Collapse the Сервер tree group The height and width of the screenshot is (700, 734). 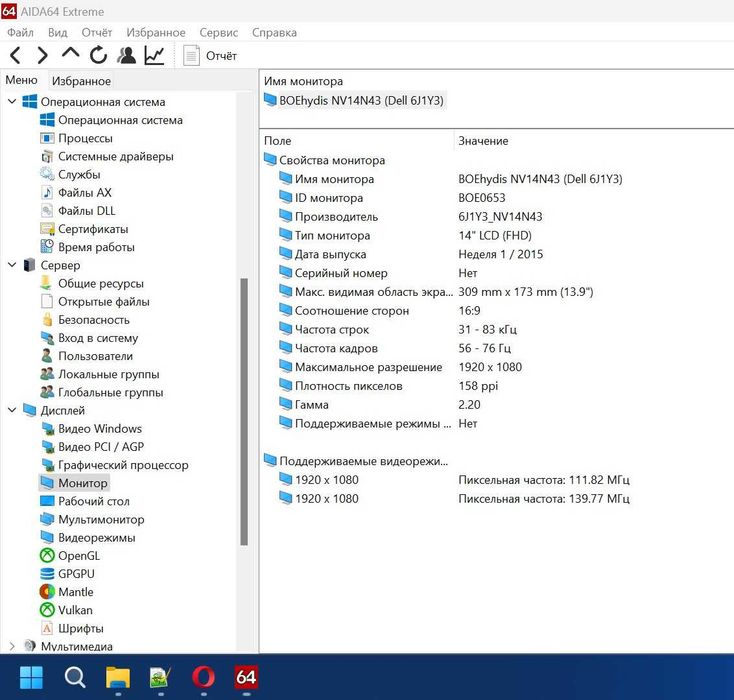tap(12, 265)
